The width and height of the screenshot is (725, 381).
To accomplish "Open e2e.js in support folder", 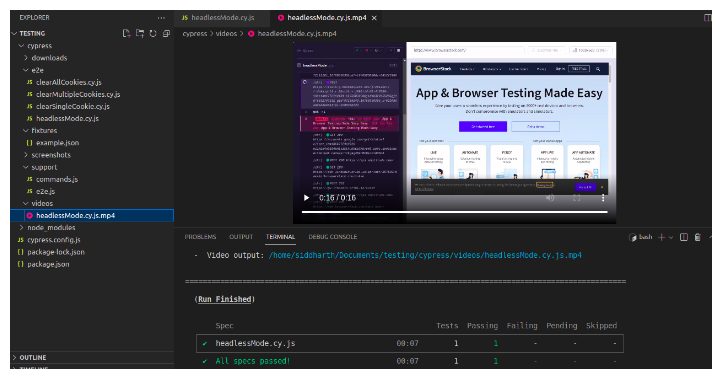I will tap(45, 191).
